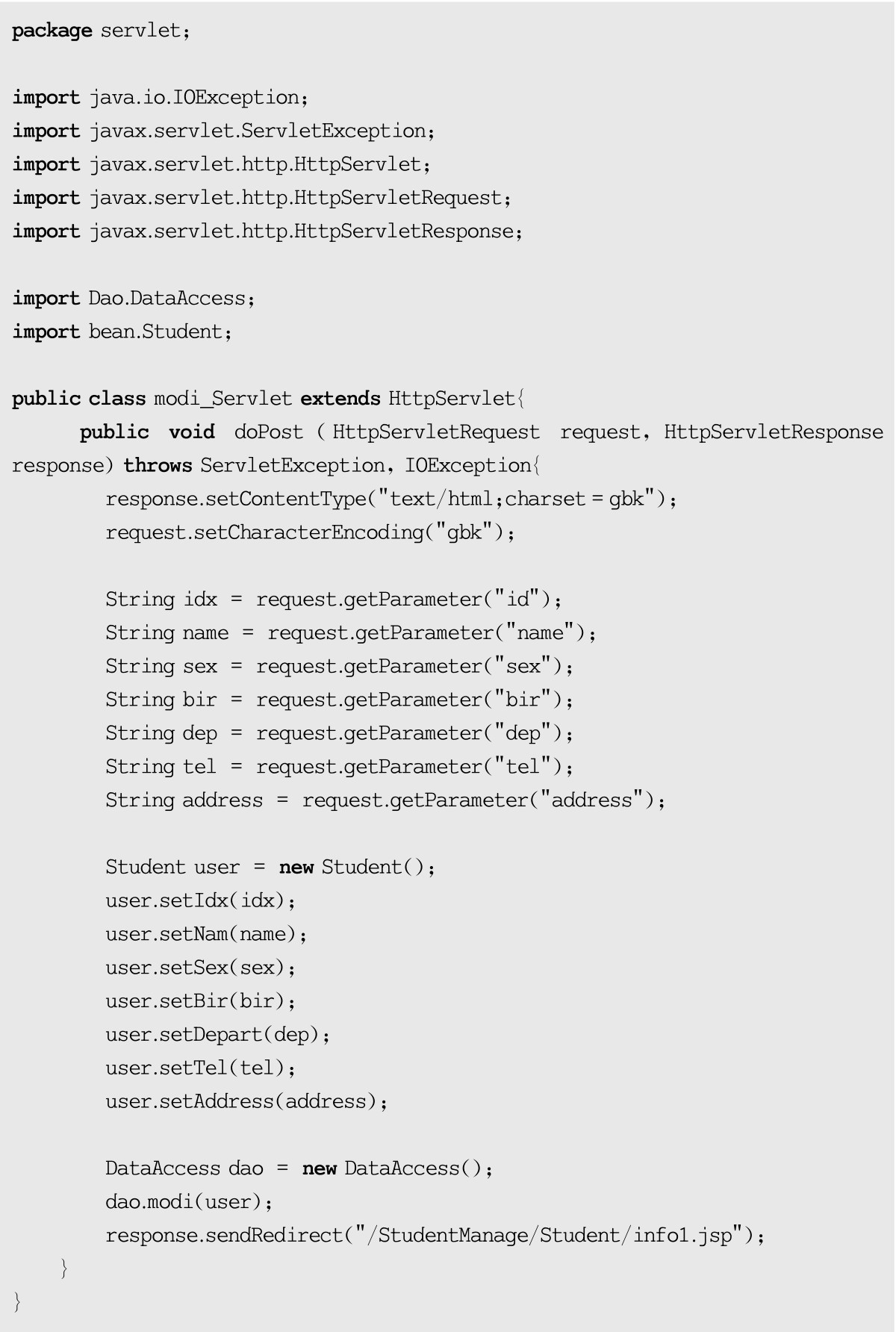Click the 'String bir' declaration line
The image size is (896, 1332).
(x=339, y=700)
